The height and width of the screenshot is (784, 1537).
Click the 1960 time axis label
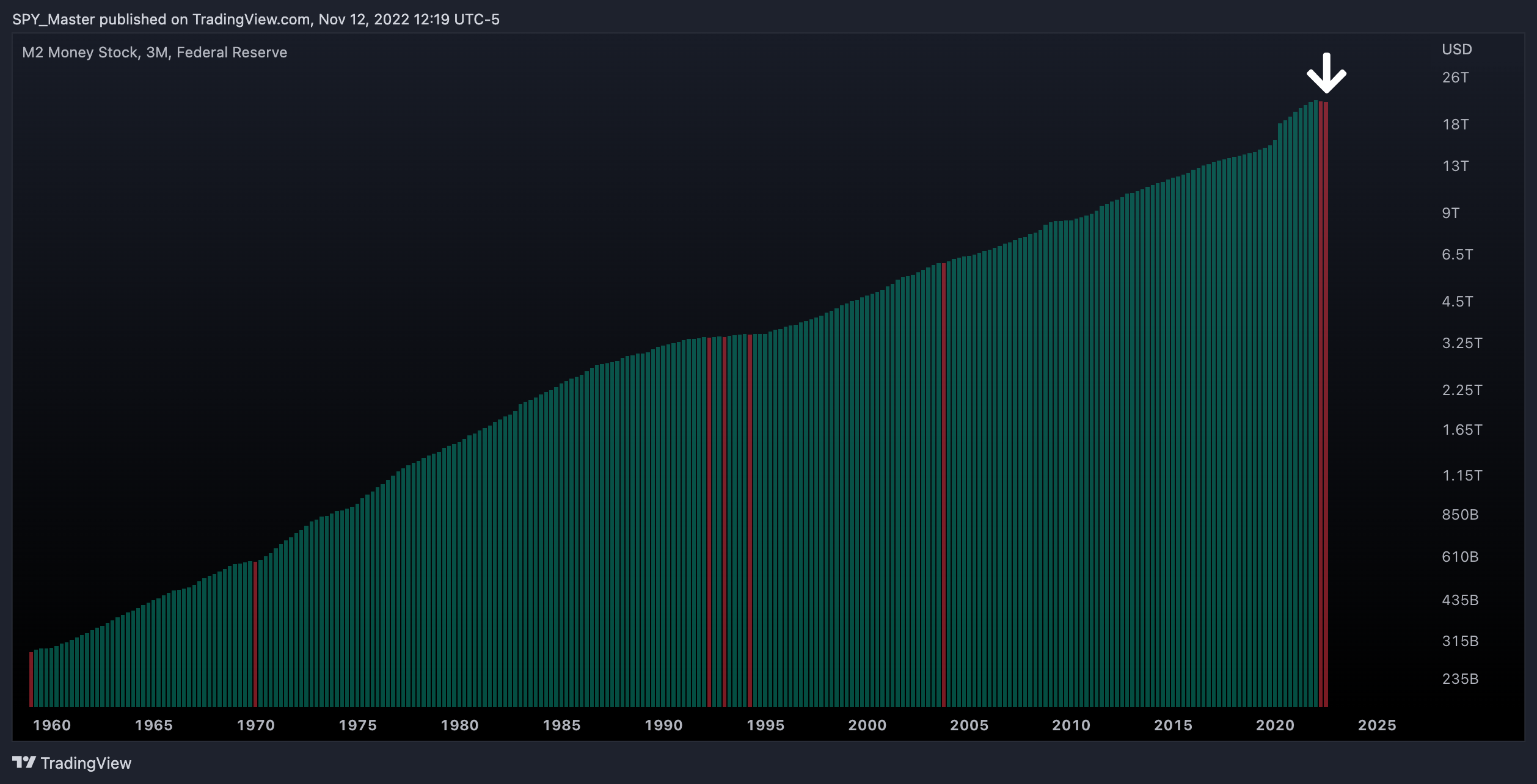pyautogui.click(x=52, y=725)
